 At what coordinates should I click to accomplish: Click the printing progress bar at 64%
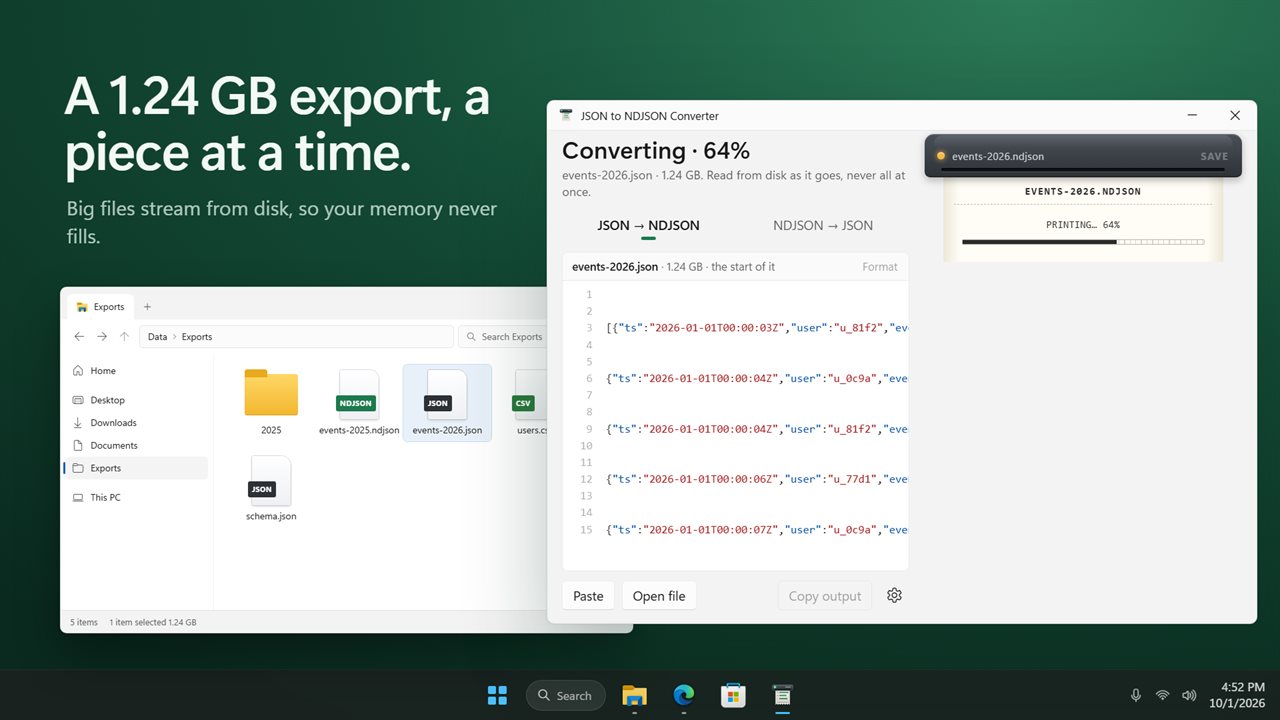click(1083, 241)
